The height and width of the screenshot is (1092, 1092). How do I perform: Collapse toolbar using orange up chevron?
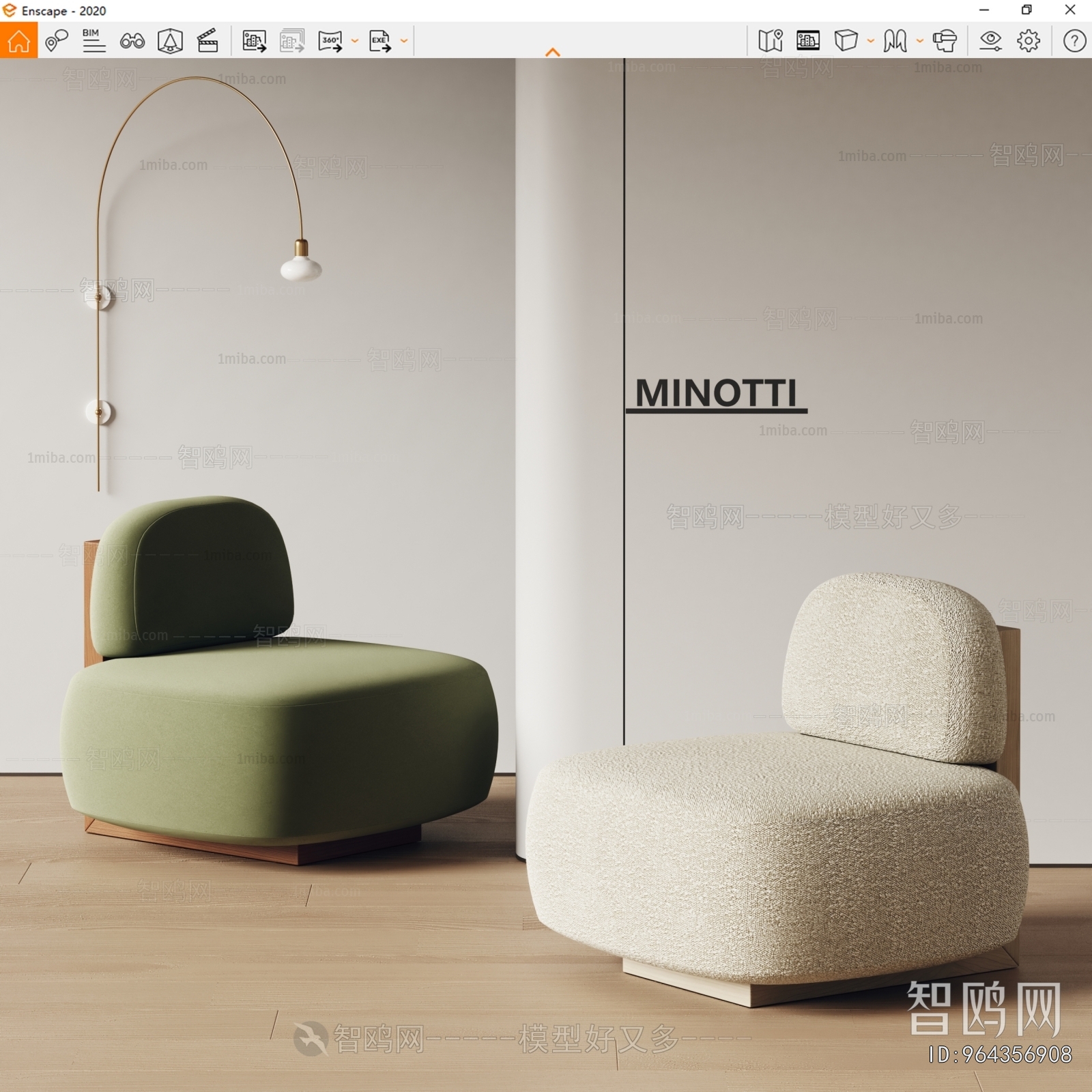(x=553, y=53)
